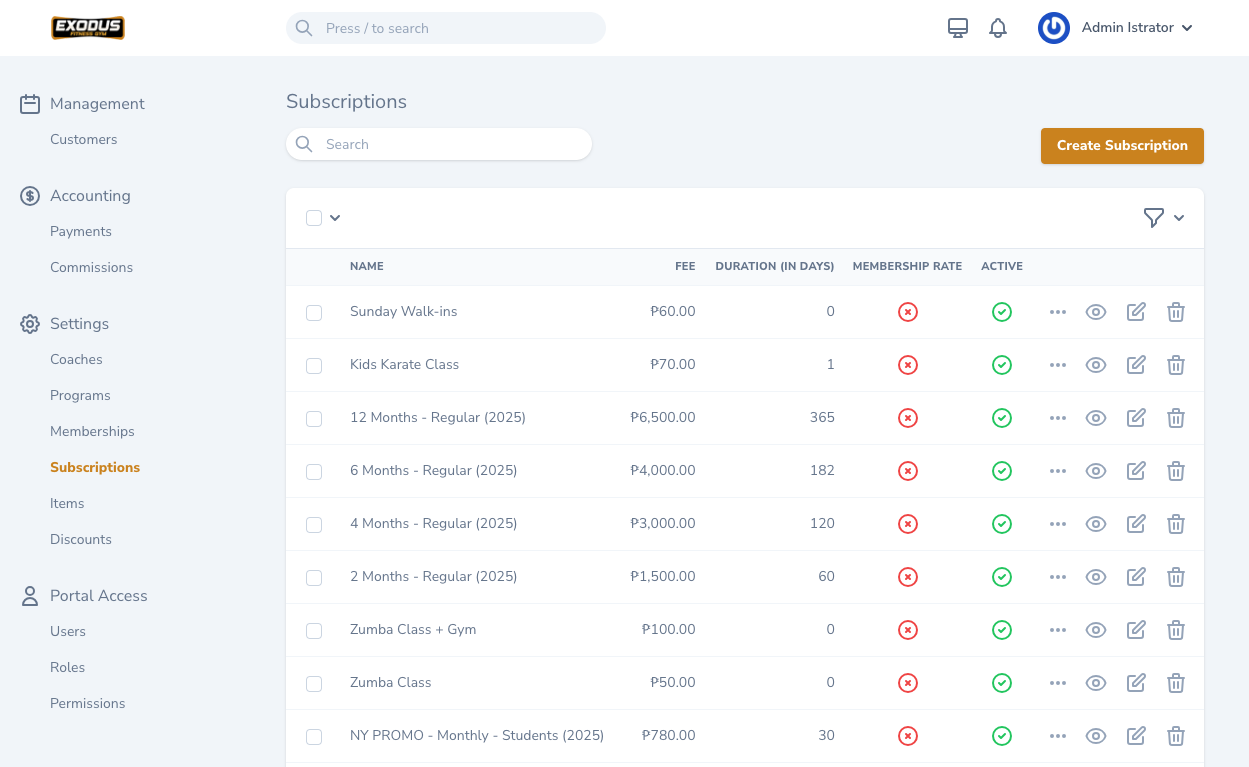The height and width of the screenshot is (767, 1249).
Task: Open actions menu for 6 Months - Regular
Action: coord(1058,471)
